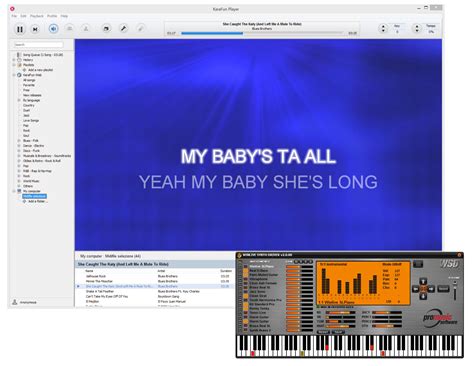This screenshot has height=366, width=474.
Task: Open the dual display window icon
Action: click(106, 29)
